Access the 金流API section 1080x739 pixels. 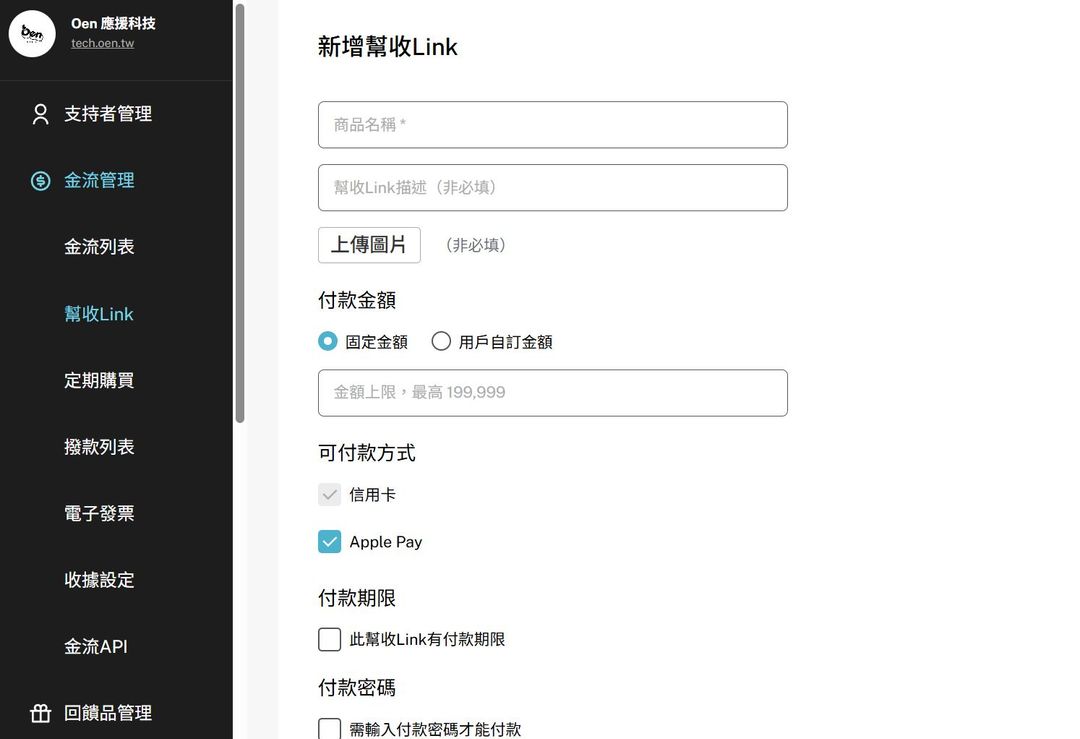tap(95, 646)
